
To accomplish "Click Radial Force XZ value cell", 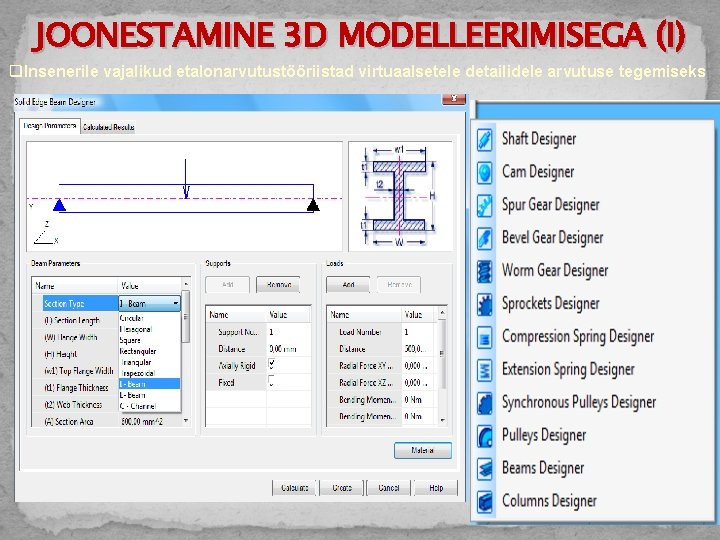I will [418, 382].
